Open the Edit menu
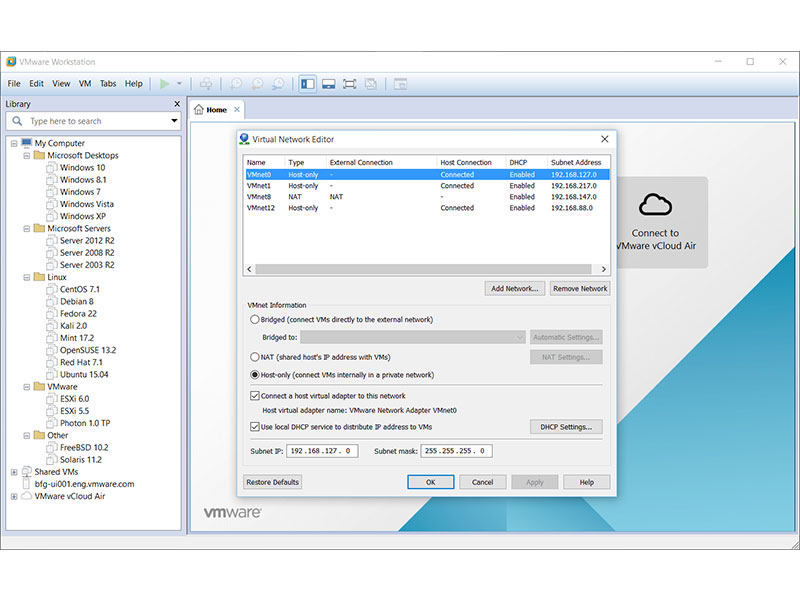 point(36,84)
